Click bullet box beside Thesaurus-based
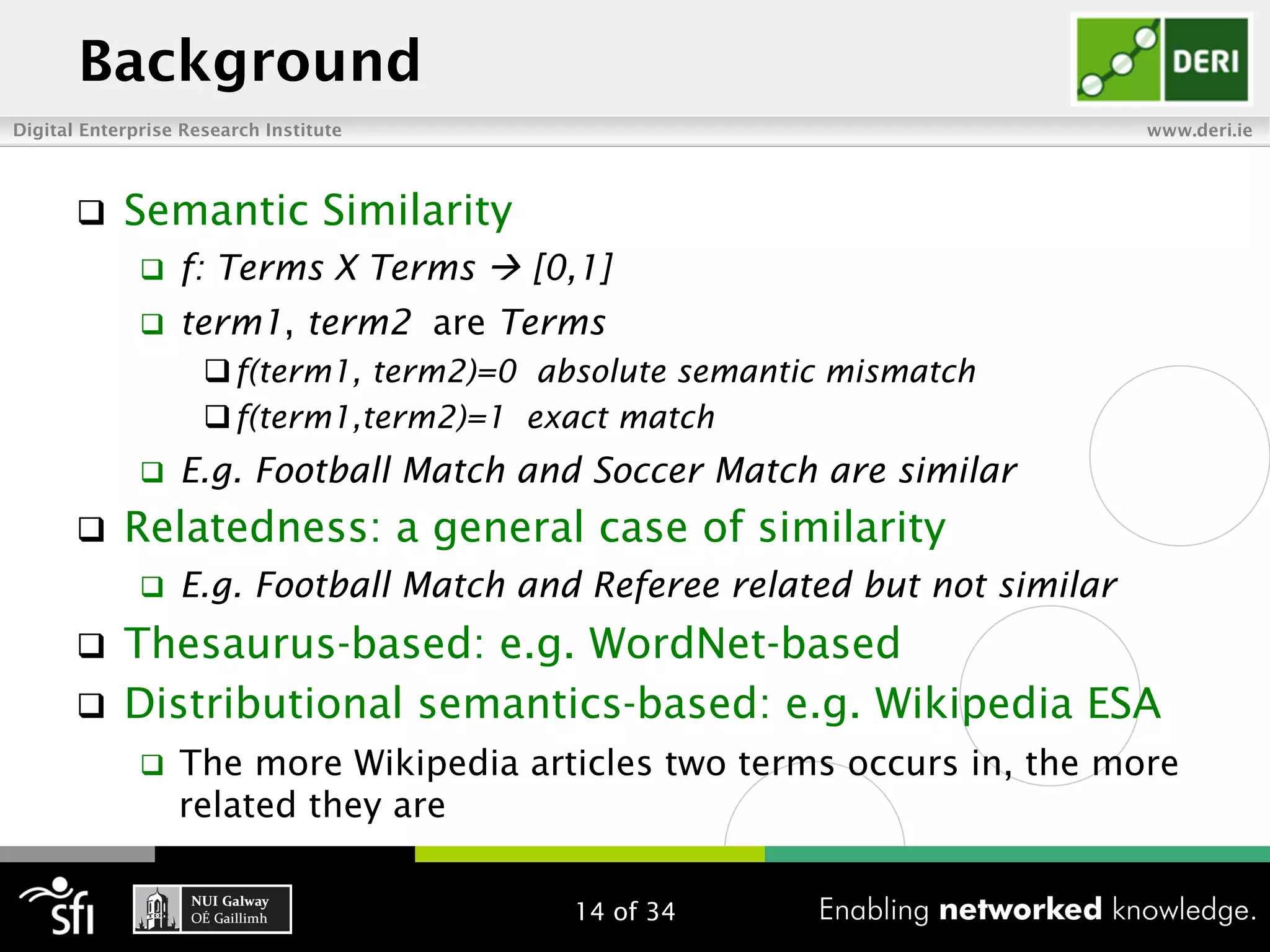The height and width of the screenshot is (952, 1270). pos(91,645)
